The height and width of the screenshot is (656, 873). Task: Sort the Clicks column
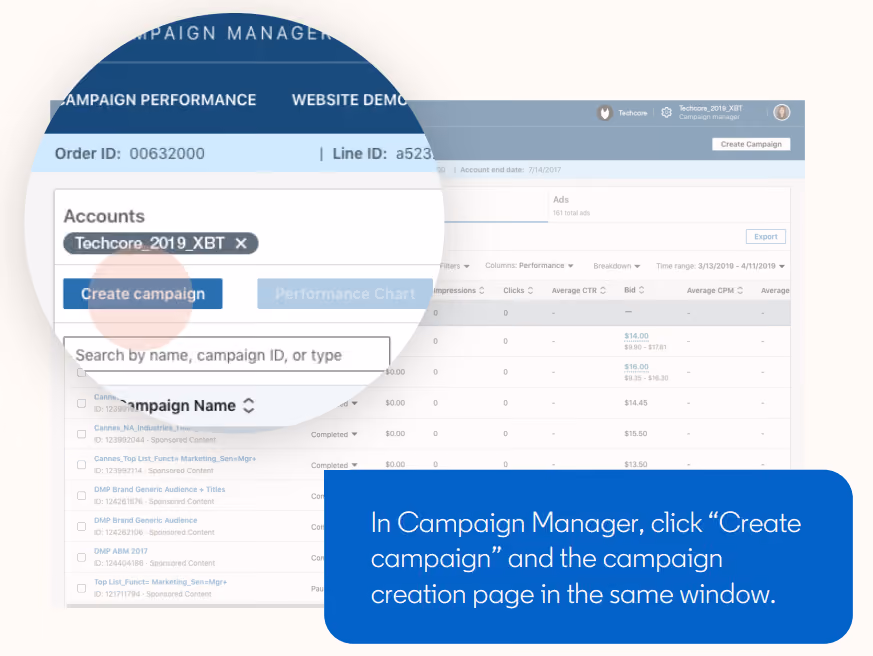(x=530, y=290)
